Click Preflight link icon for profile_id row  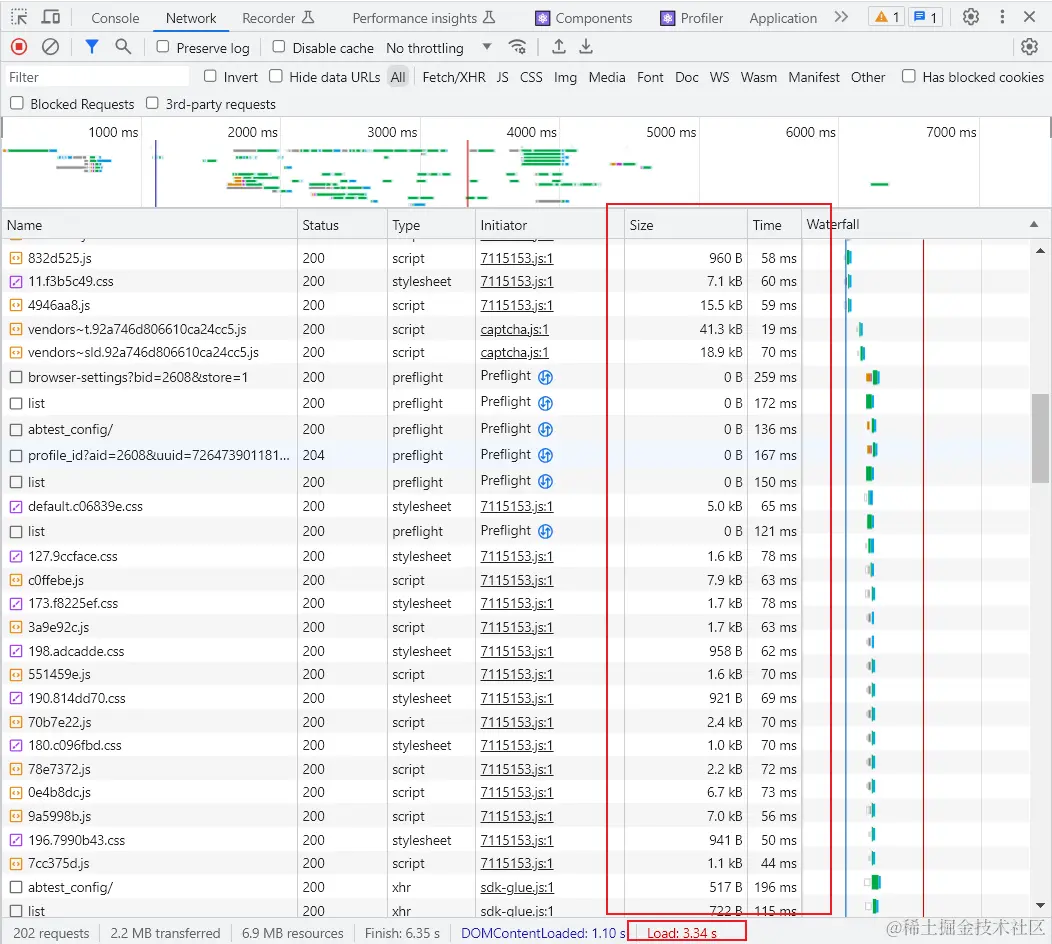tap(545, 456)
